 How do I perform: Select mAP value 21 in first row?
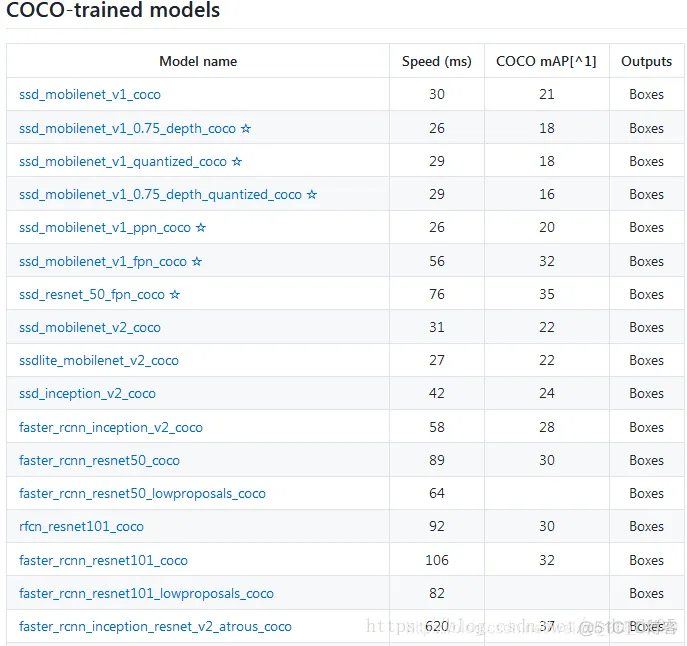547,94
